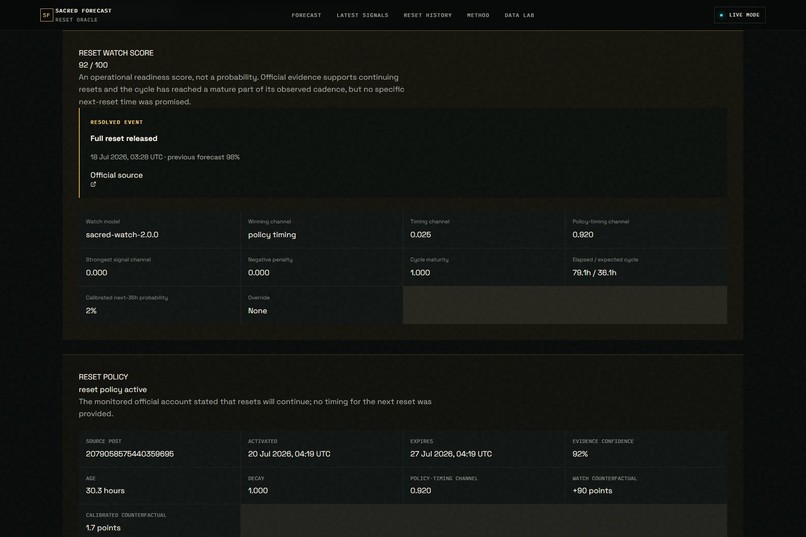Click the source post ID 2079058575440359695

pos(130,454)
